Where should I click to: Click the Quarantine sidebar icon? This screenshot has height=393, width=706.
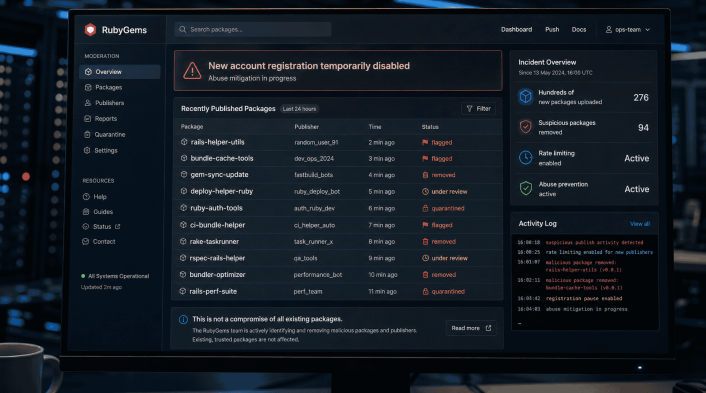pos(87,134)
